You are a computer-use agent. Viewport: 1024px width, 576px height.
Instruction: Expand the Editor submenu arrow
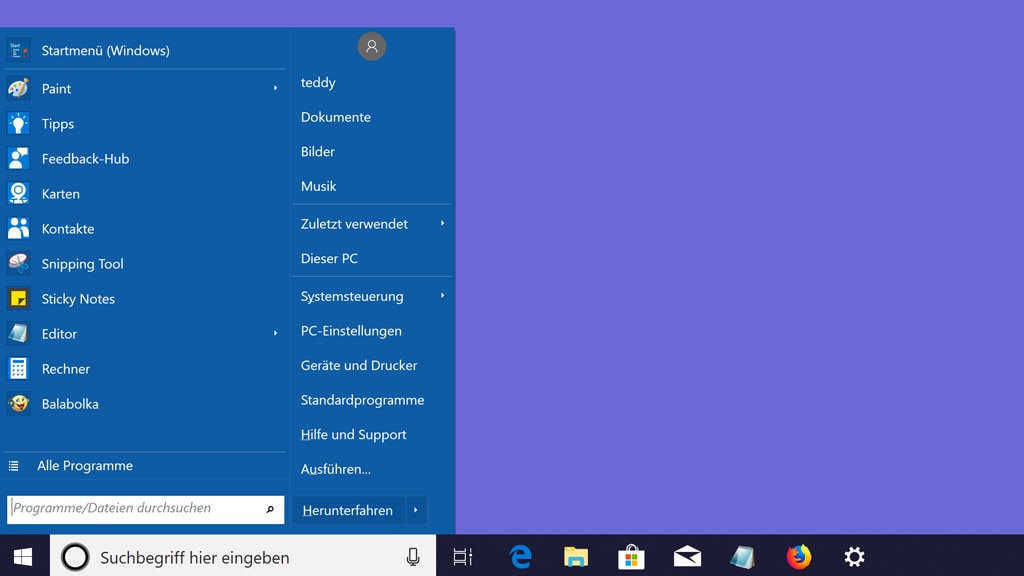pos(276,333)
